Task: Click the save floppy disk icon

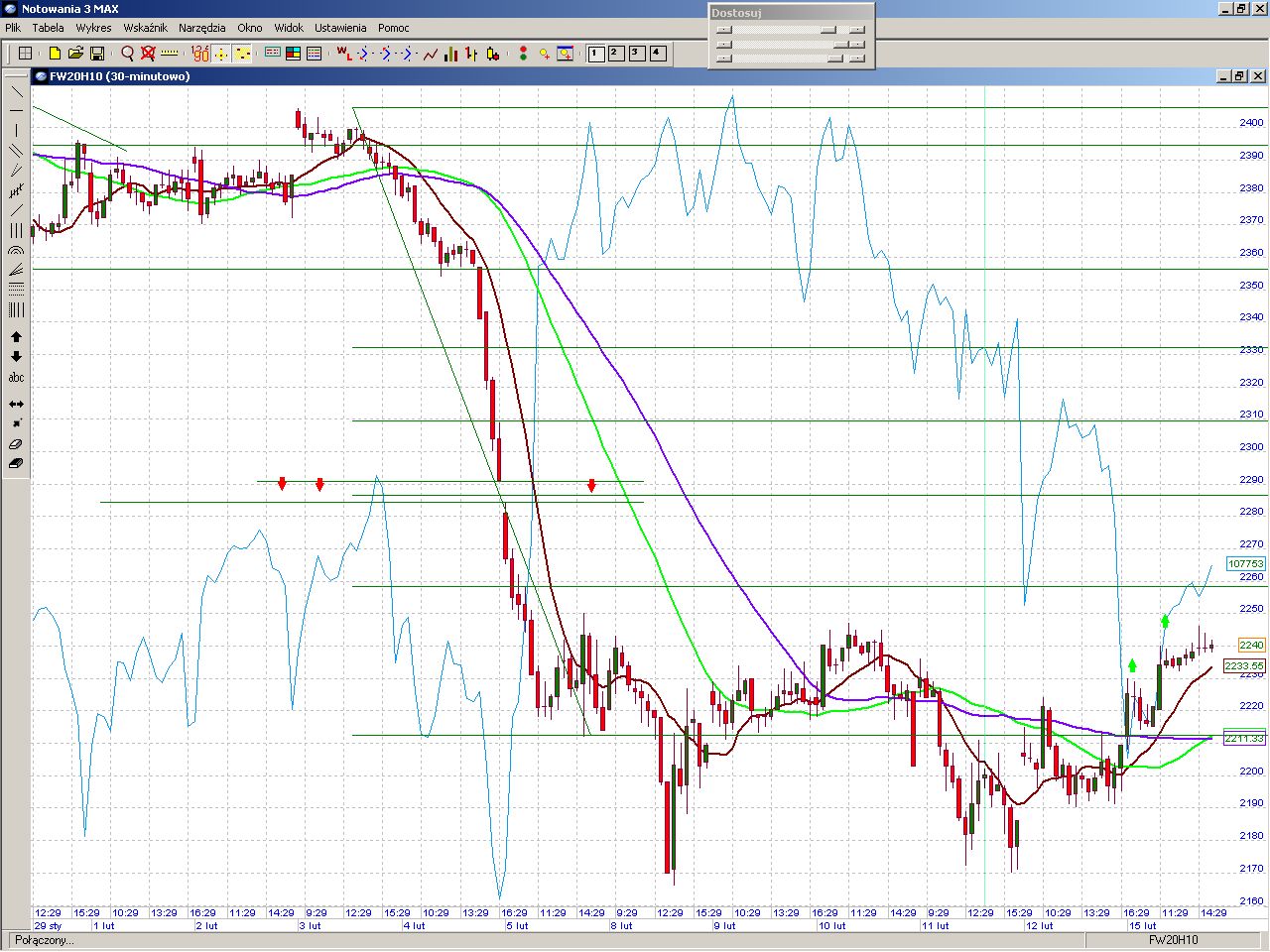Action: 97,54
